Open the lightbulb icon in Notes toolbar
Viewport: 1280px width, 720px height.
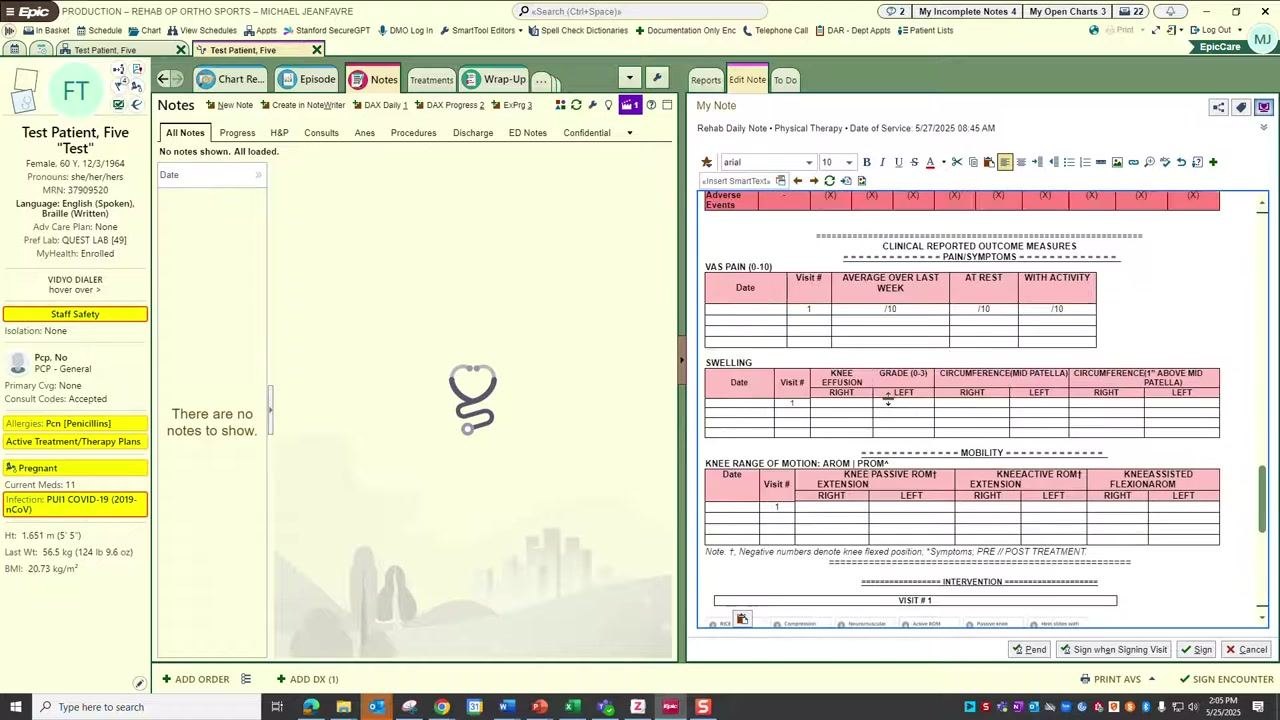[608, 105]
